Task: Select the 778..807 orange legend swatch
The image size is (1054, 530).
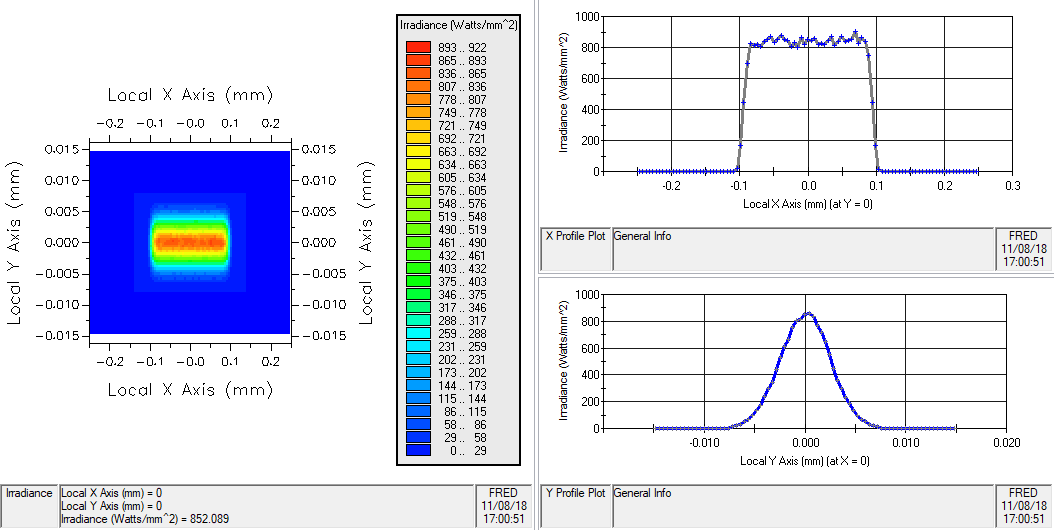Action: click(x=418, y=99)
